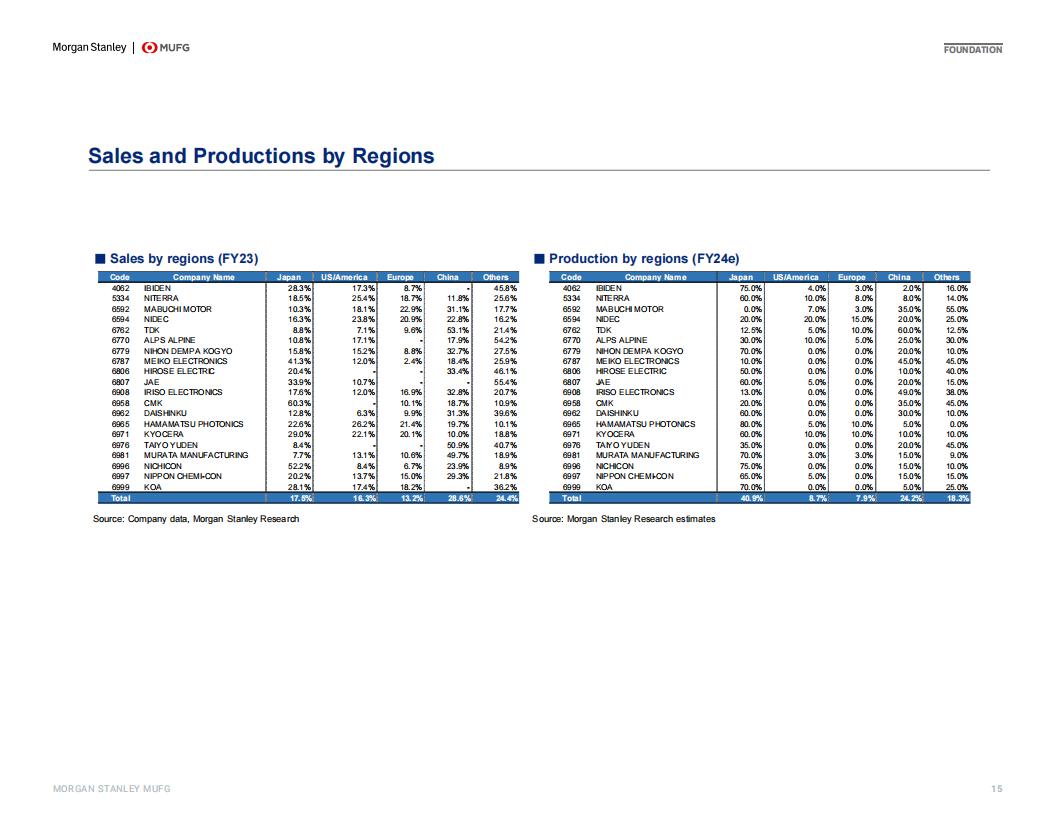Click 'Code' header in the Production table

[x=571, y=277]
